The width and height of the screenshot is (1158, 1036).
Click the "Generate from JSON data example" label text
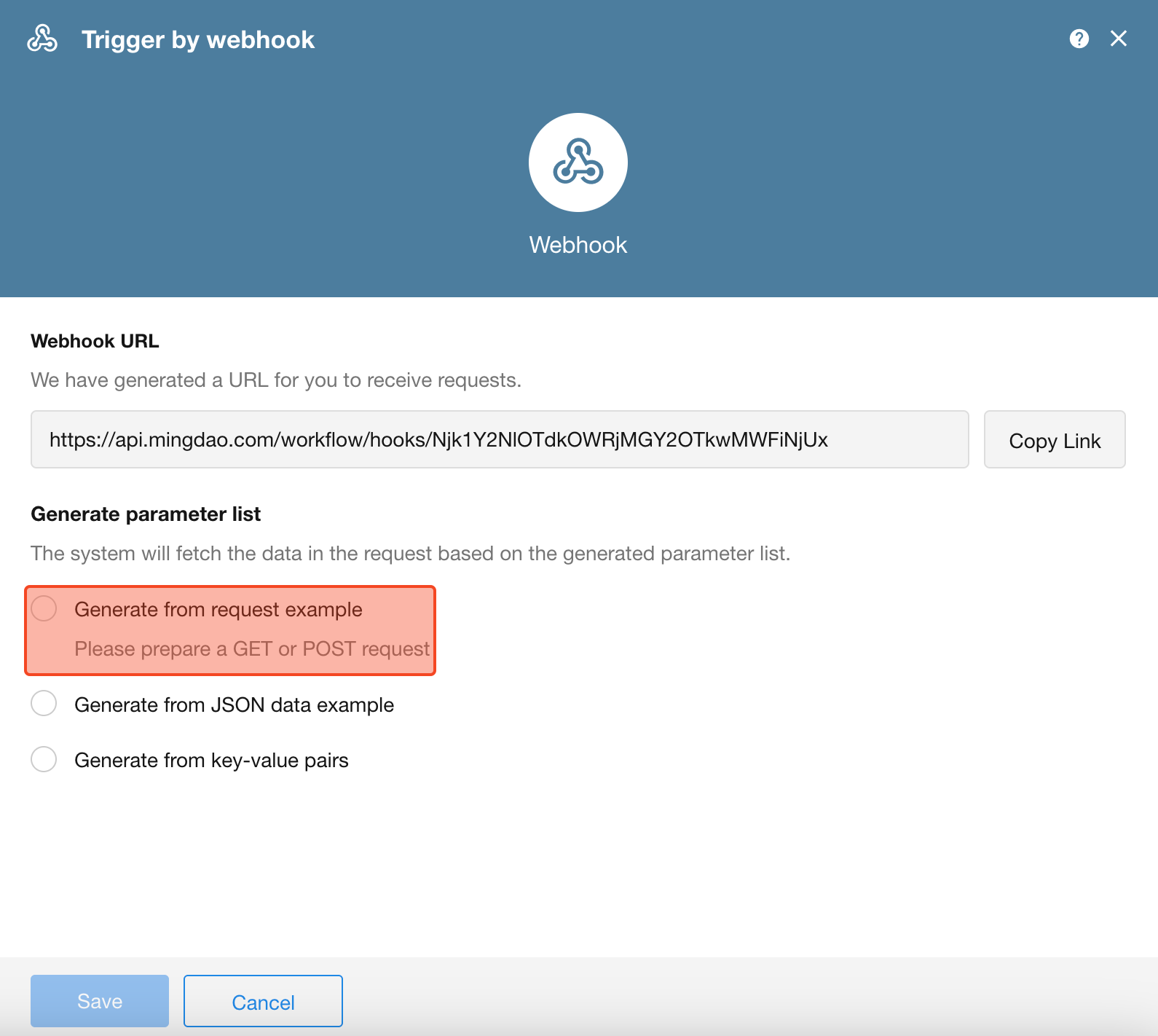pyautogui.click(x=234, y=705)
